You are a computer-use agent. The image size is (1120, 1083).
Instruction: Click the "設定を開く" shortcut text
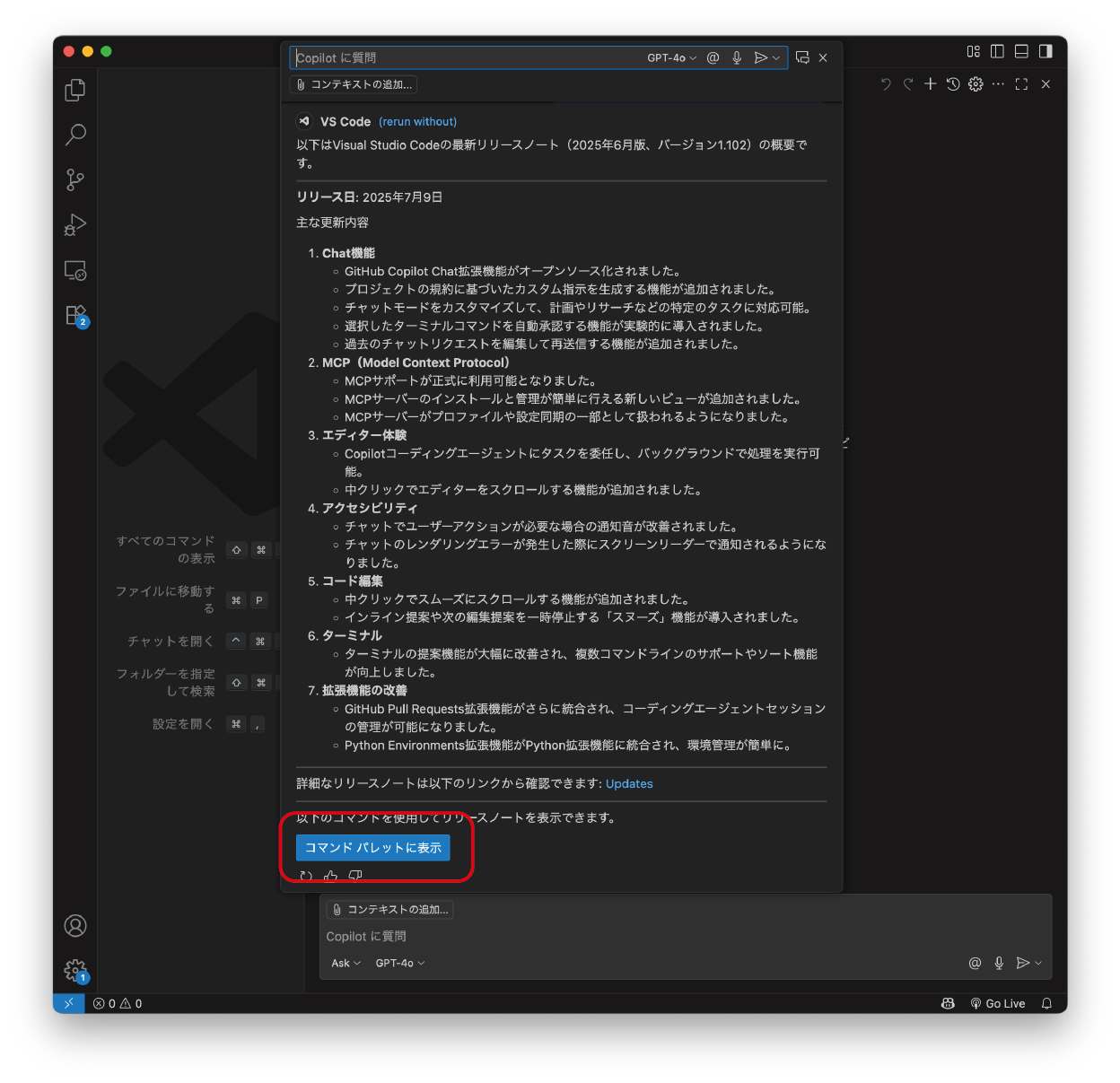(x=183, y=724)
